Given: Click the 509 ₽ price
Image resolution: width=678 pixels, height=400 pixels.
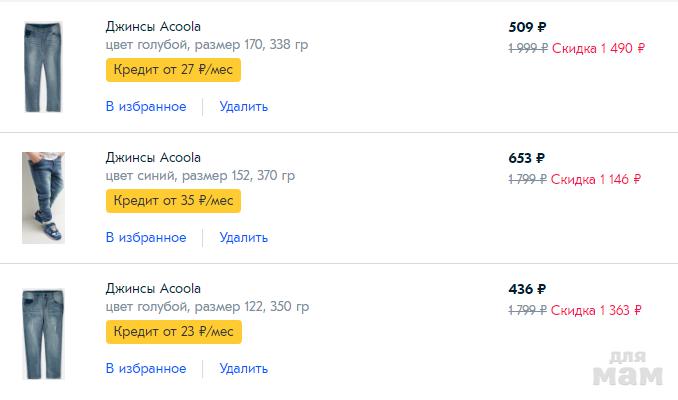Looking at the screenshot, I should [527, 27].
